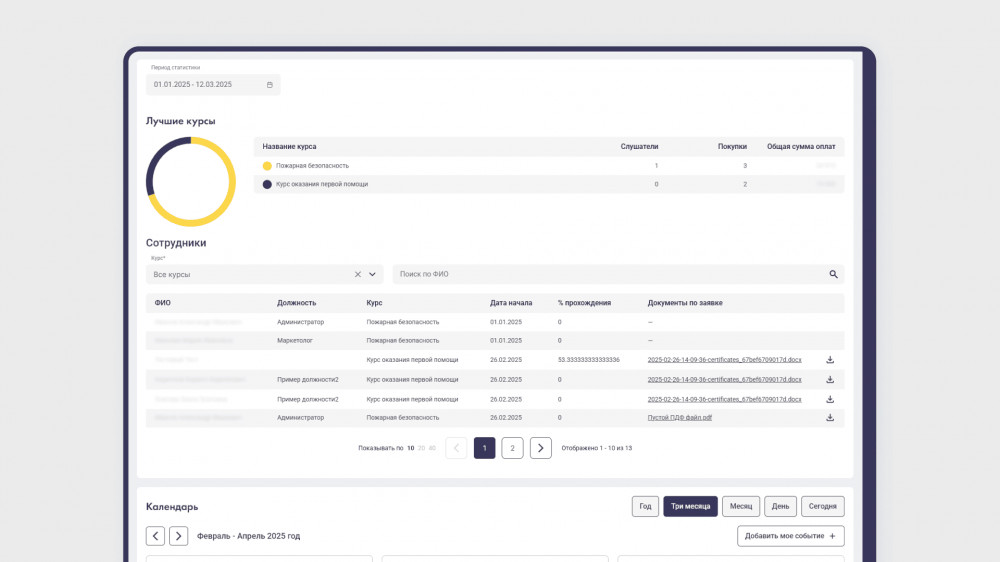The width and height of the screenshot is (1000, 562).
Task: Click next page arrow in pagination
Action: (541, 448)
